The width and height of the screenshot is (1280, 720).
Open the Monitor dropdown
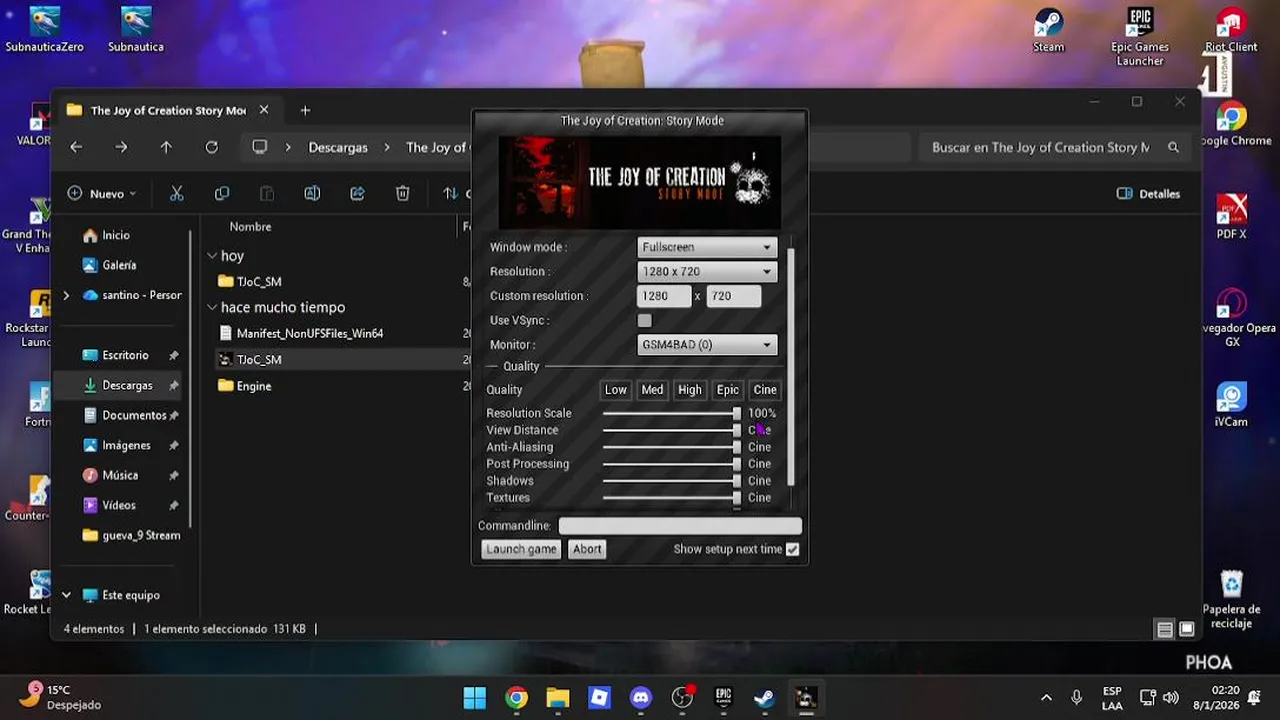click(707, 344)
